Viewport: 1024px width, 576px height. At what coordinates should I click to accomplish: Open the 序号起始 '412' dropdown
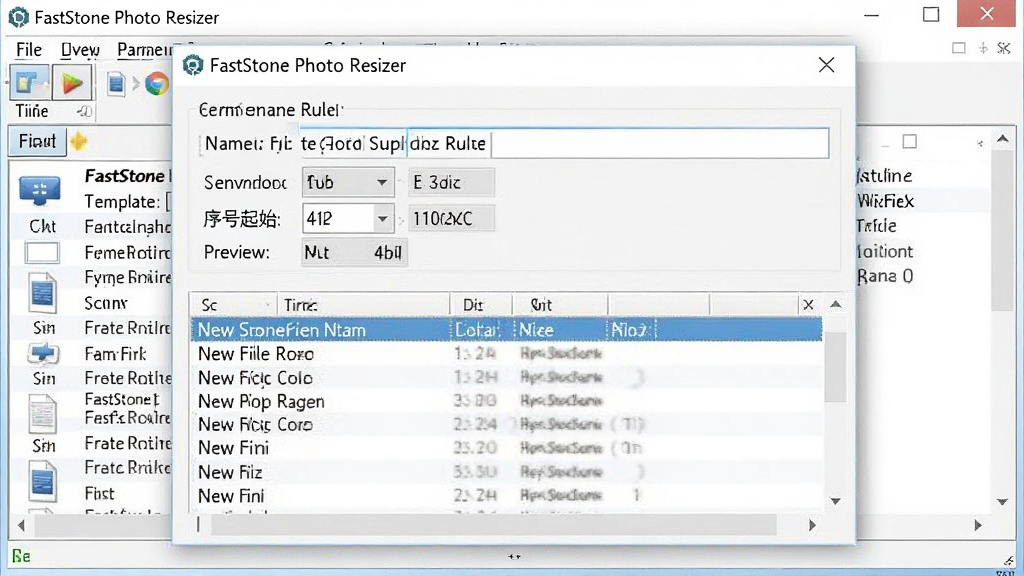click(383, 219)
